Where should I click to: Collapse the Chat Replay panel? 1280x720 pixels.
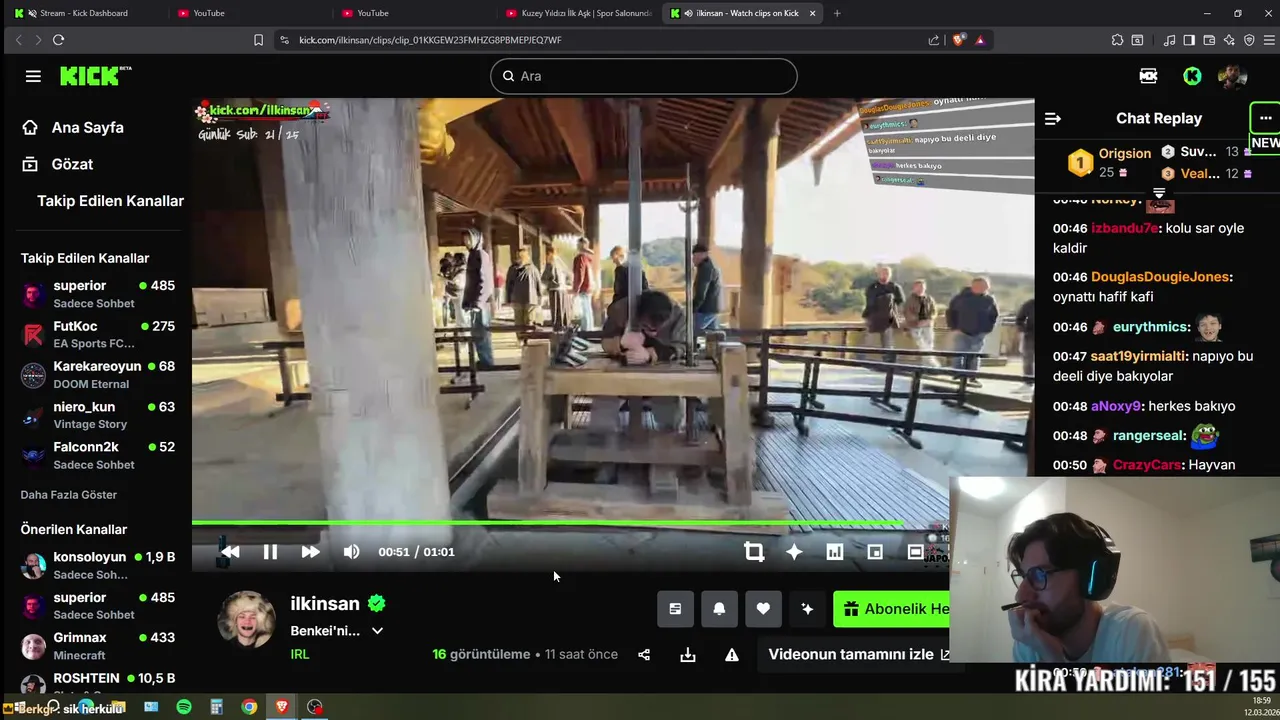click(1052, 118)
